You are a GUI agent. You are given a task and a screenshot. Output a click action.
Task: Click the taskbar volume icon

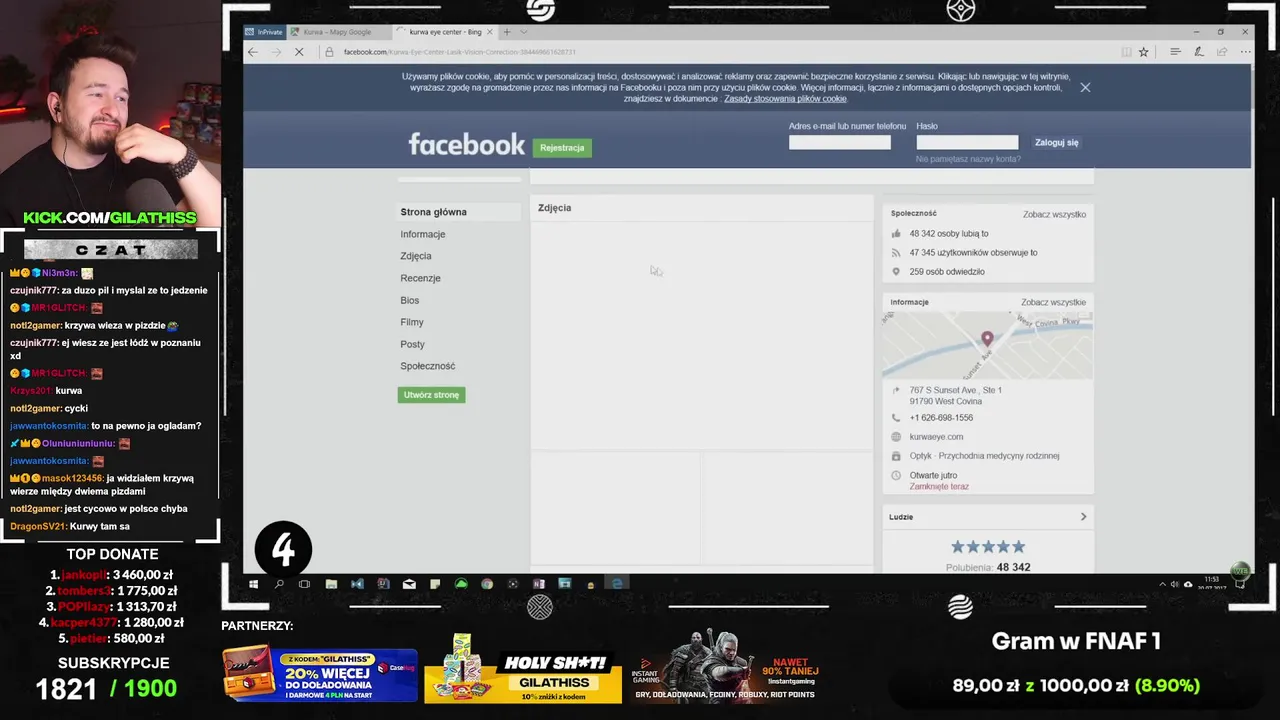[1175, 584]
